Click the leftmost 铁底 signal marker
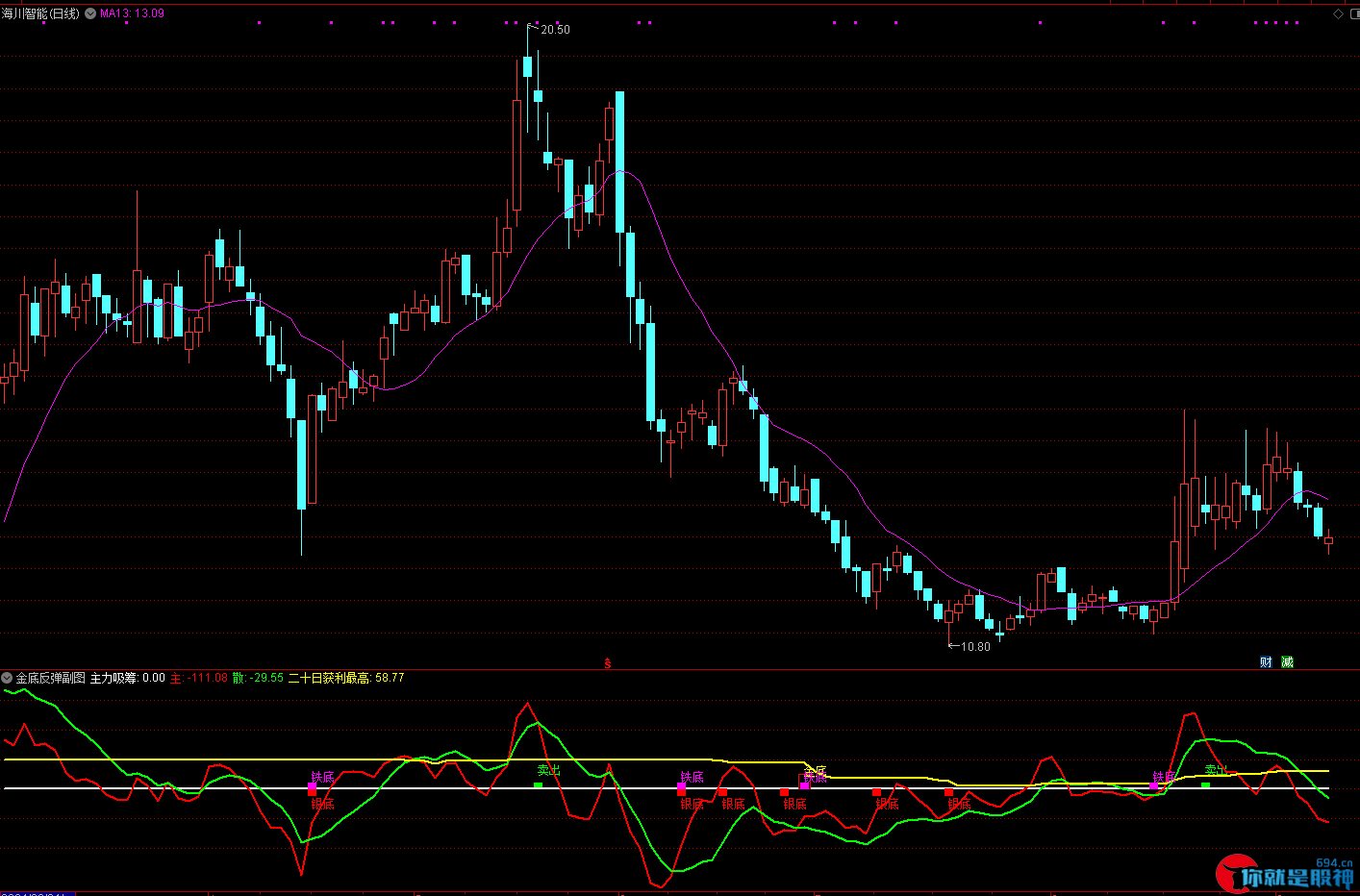The image size is (1360, 896). pyautogui.click(x=312, y=787)
